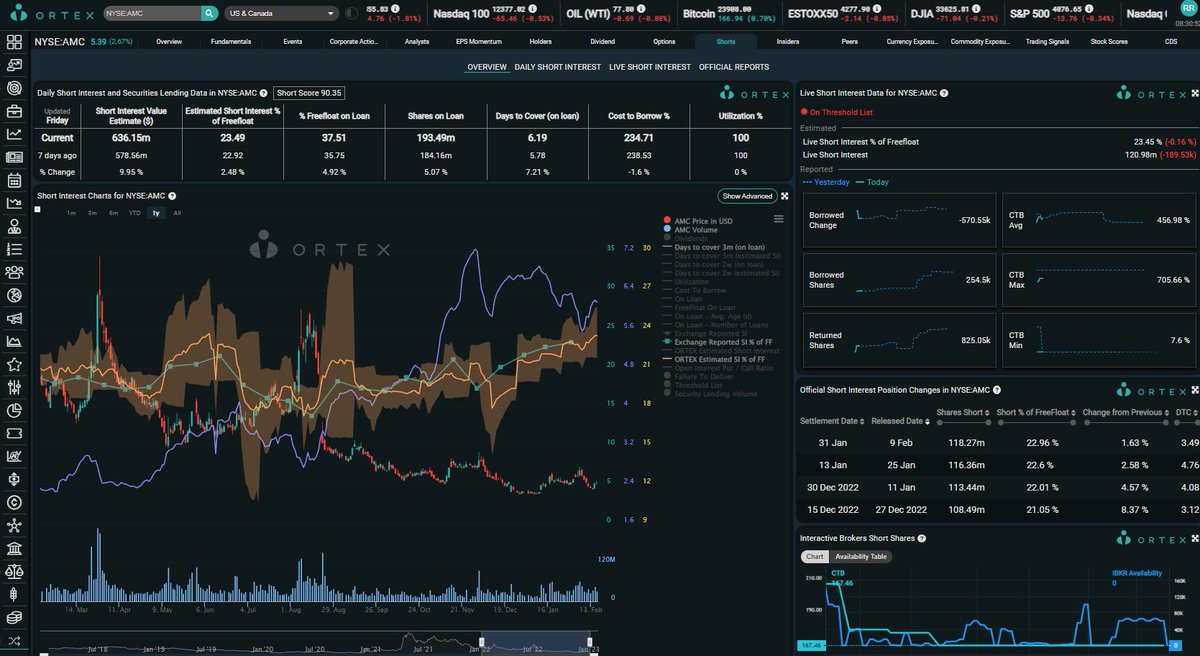Image resolution: width=1200 pixels, height=656 pixels.
Task: Expand Official Short Interest panel fullscreen
Action: (1194, 390)
